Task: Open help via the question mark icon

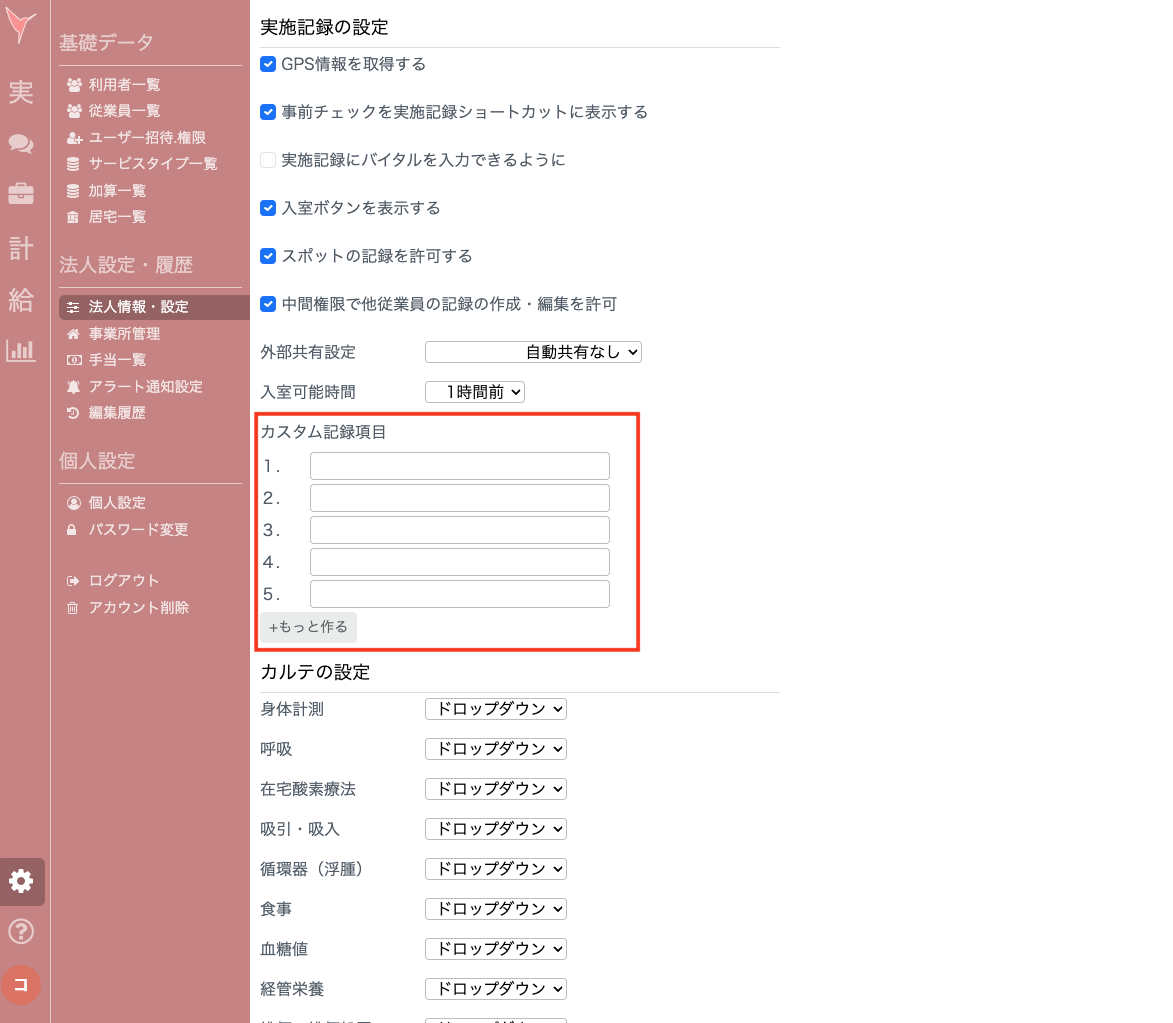Action: pyautogui.click(x=21, y=931)
